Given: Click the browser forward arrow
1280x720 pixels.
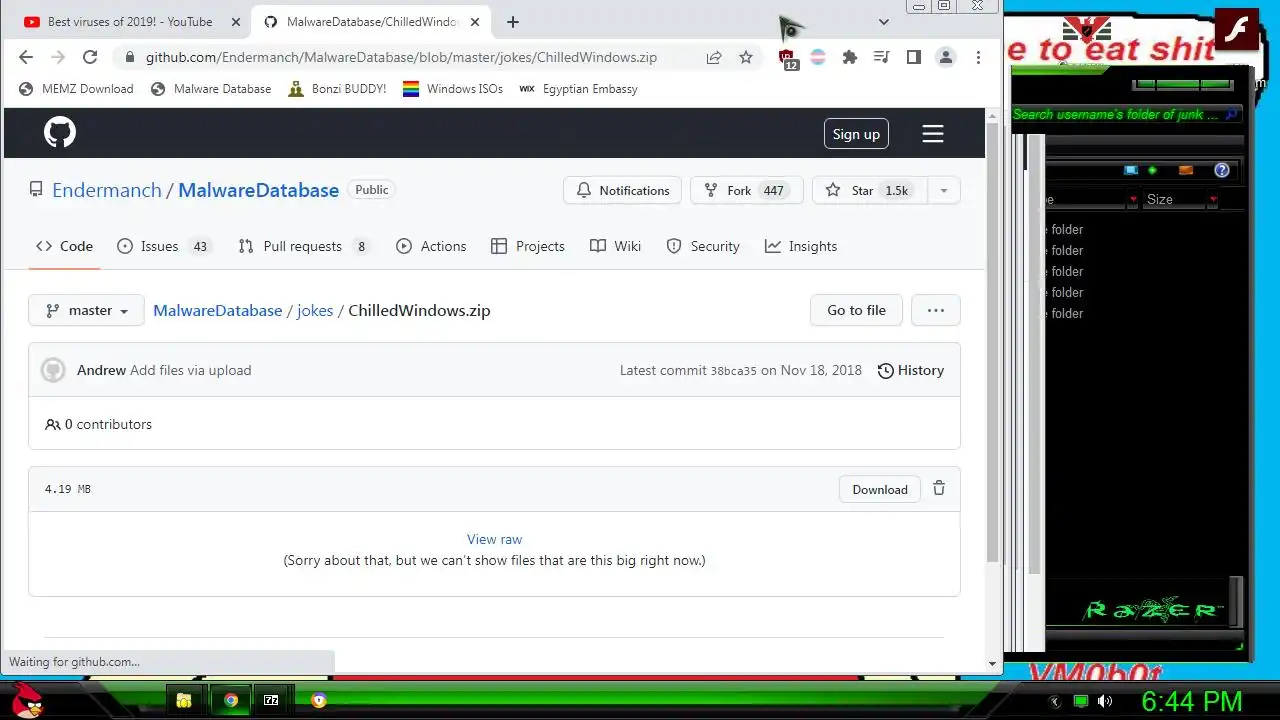Looking at the screenshot, I should tap(58, 58).
